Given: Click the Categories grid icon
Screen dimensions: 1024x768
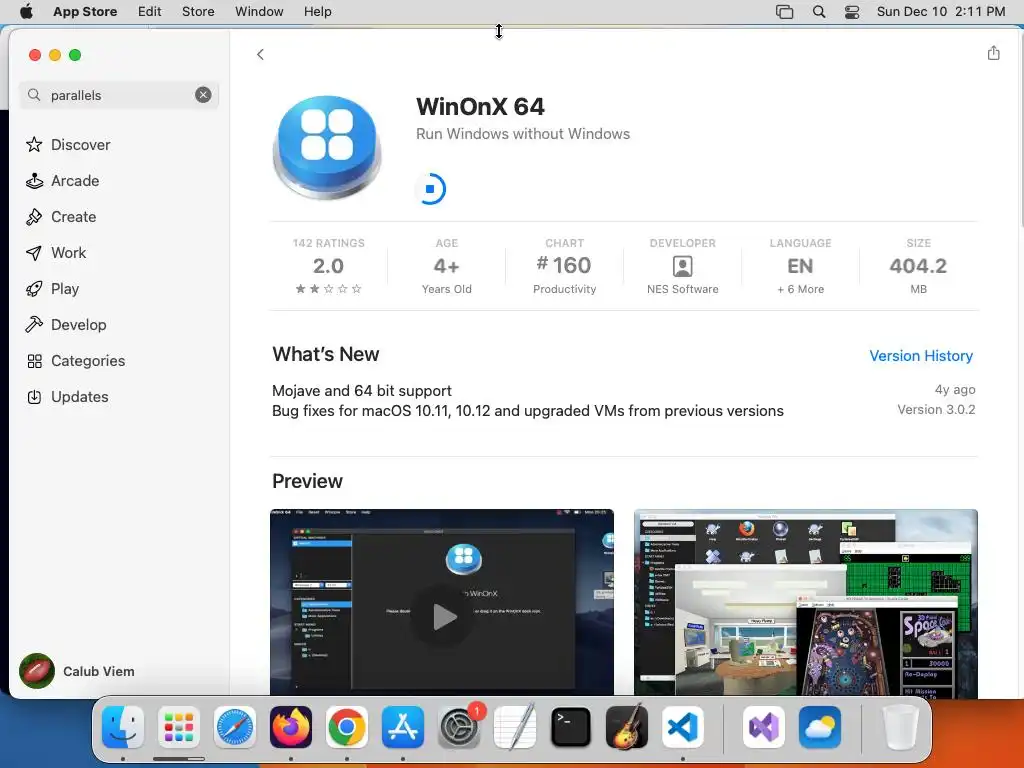Looking at the screenshot, I should click(x=35, y=361).
